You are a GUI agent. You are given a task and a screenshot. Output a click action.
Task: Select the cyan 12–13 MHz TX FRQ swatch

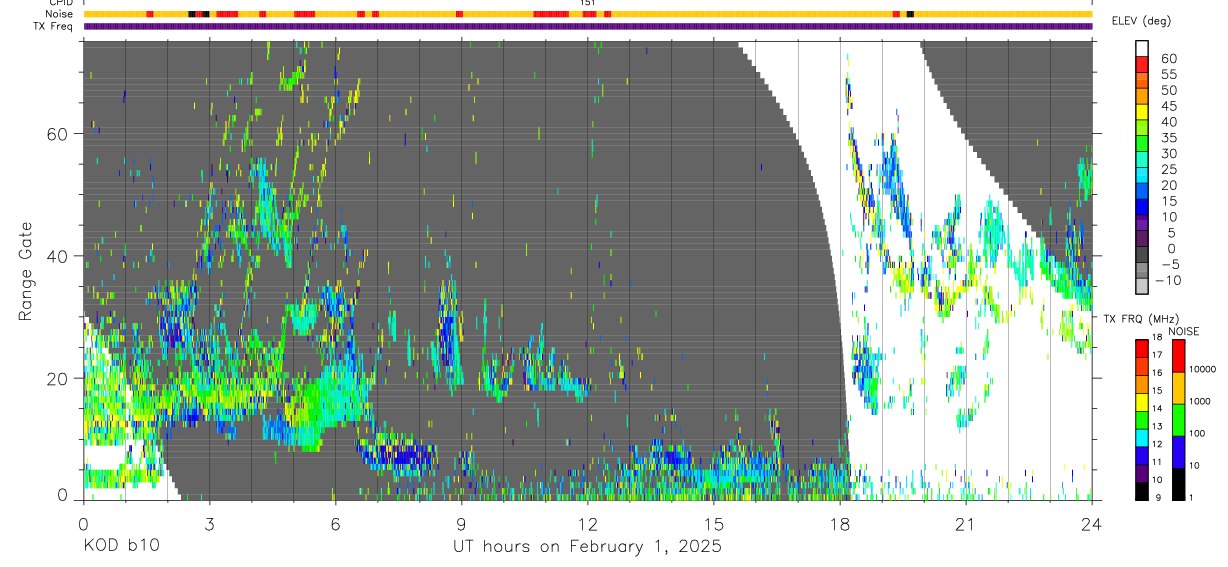click(1142, 438)
